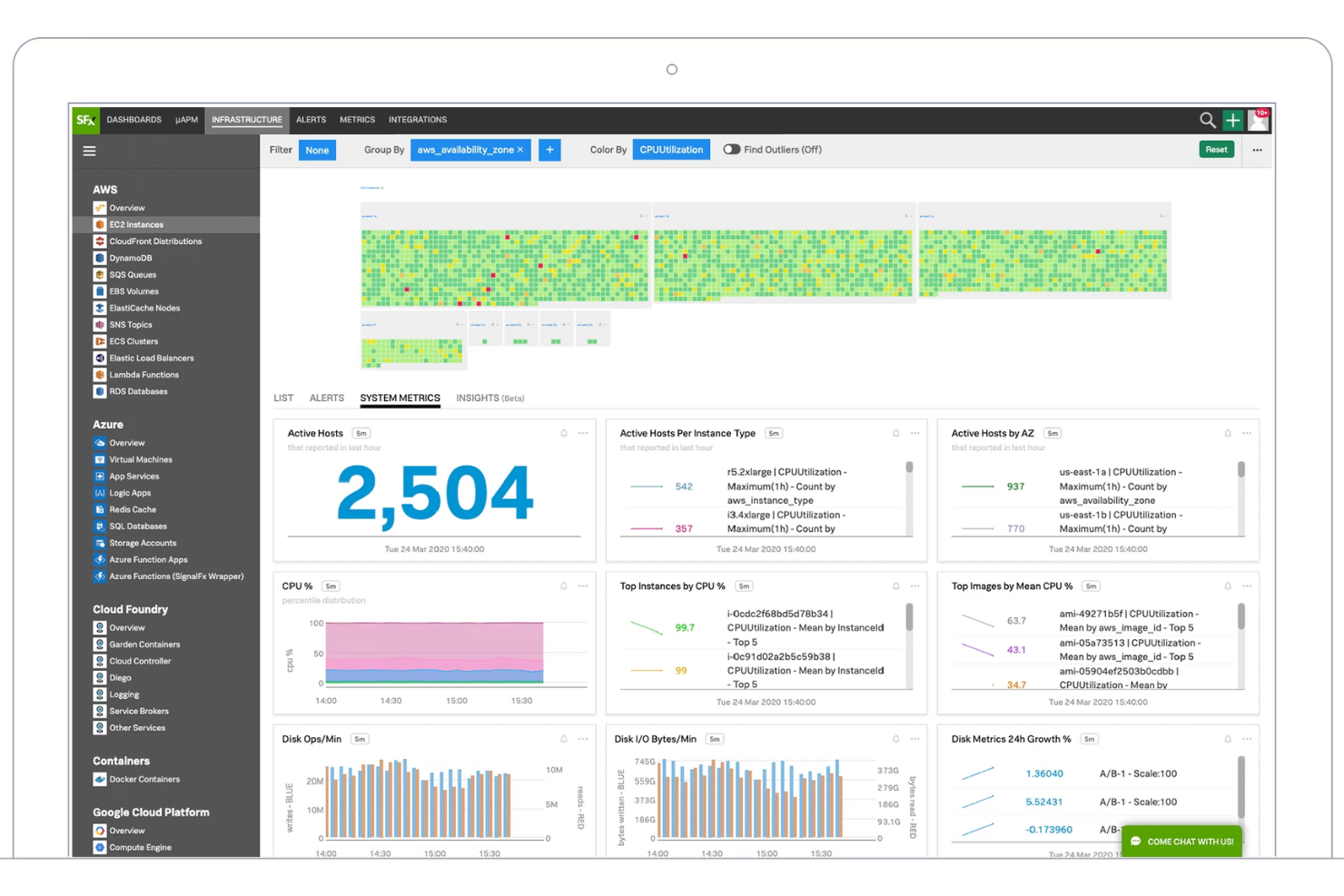1344x896 pixels.
Task: Click the ellipsis menu on CPU % card
Action: (x=583, y=586)
